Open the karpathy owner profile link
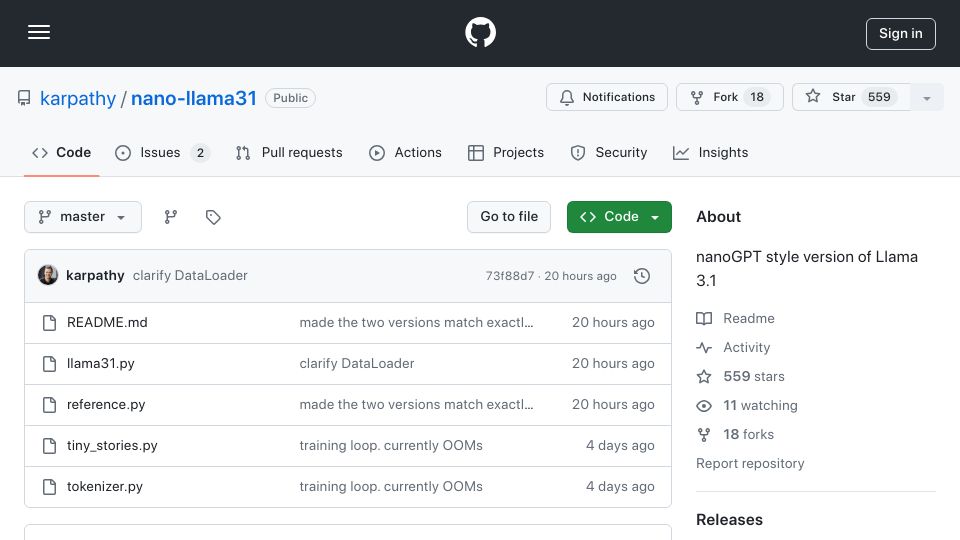Screen dimensions: 960x540 78,98
